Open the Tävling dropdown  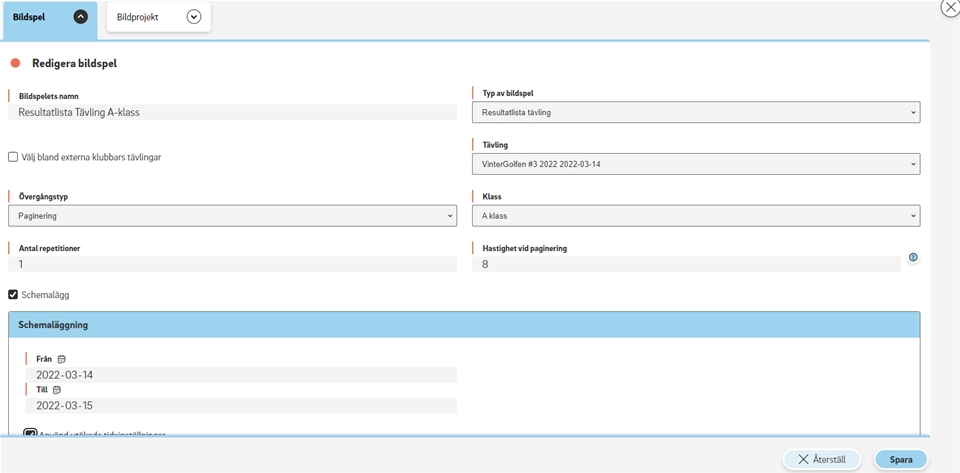click(695, 164)
